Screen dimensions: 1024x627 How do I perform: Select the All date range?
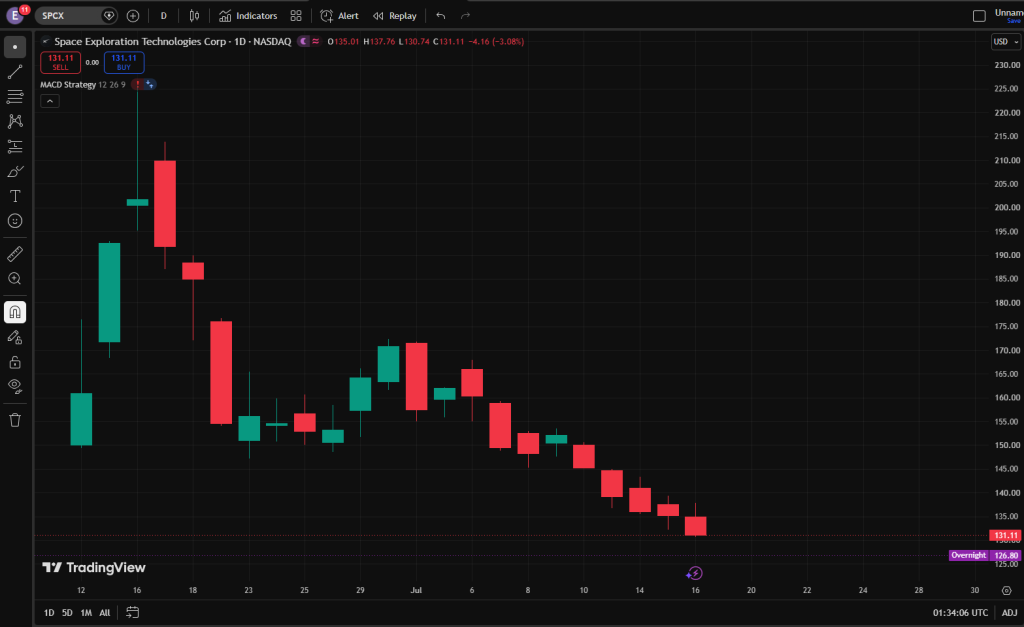[104, 613]
